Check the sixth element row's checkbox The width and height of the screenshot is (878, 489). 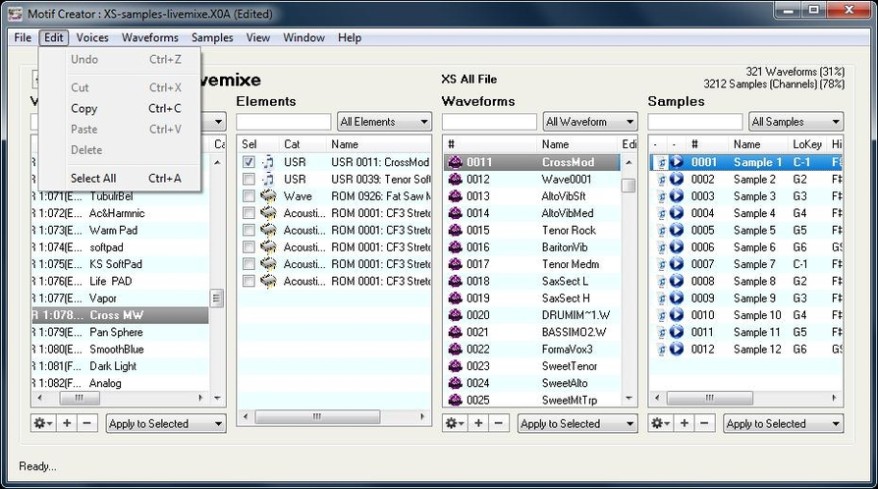(249, 247)
